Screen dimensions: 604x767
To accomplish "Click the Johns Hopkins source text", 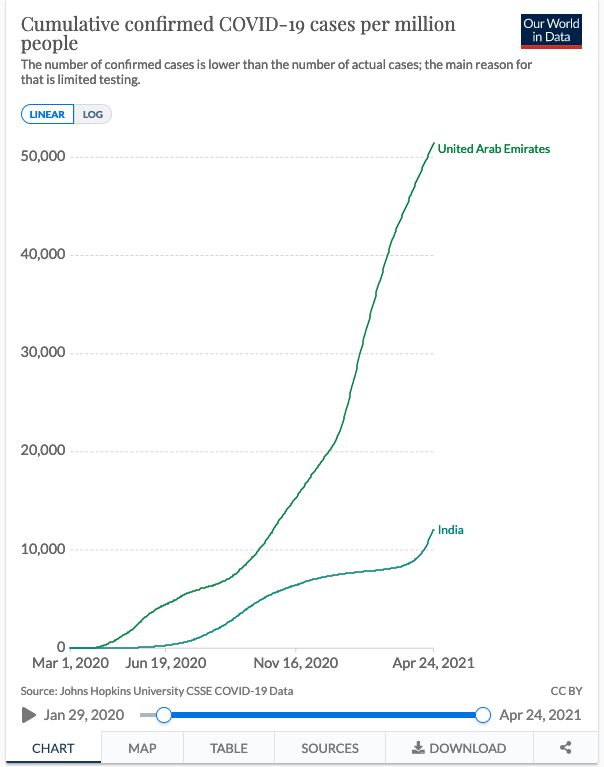I will coord(157,691).
